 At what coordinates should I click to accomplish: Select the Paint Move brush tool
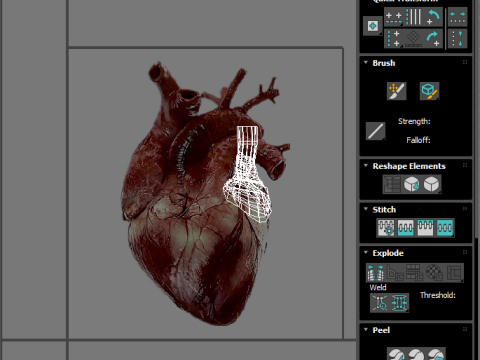pos(396,91)
